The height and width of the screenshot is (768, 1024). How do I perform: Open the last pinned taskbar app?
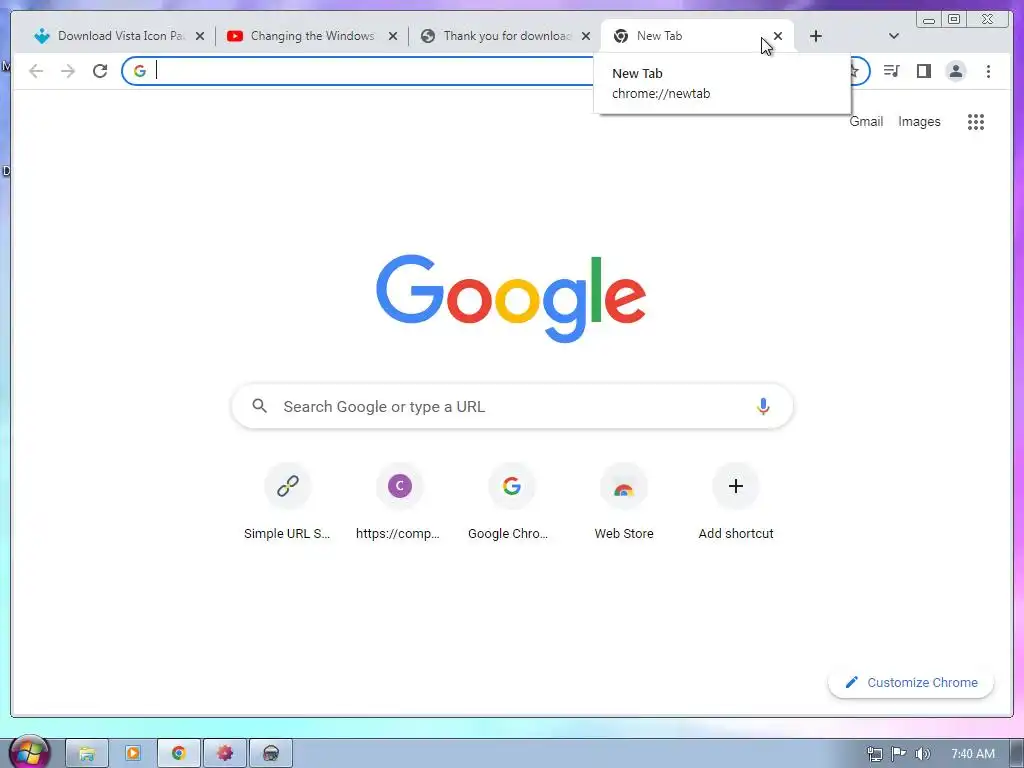point(270,754)
